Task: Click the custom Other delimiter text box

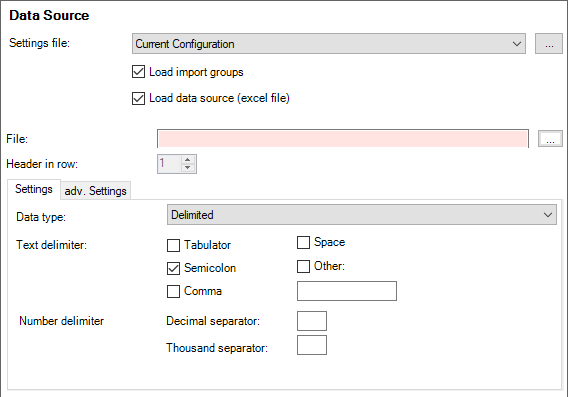Action: coord(347,291)
